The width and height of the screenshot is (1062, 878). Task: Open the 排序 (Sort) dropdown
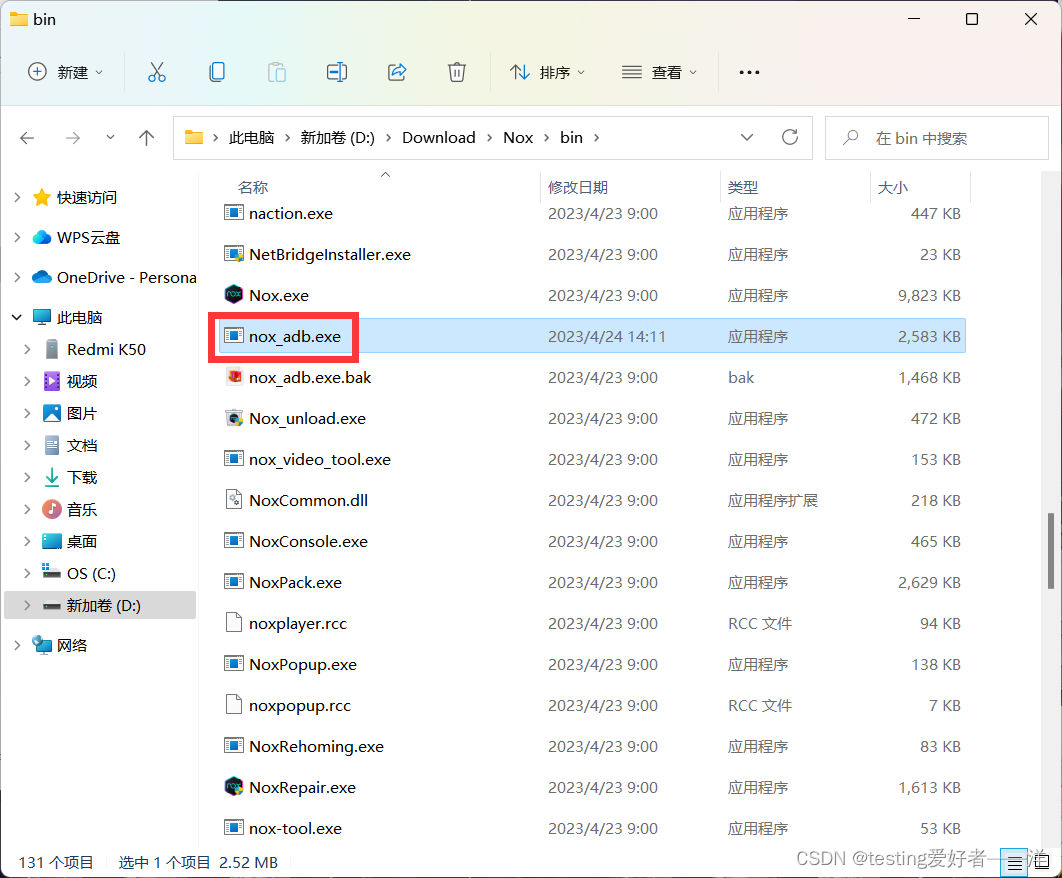point(547,72)
